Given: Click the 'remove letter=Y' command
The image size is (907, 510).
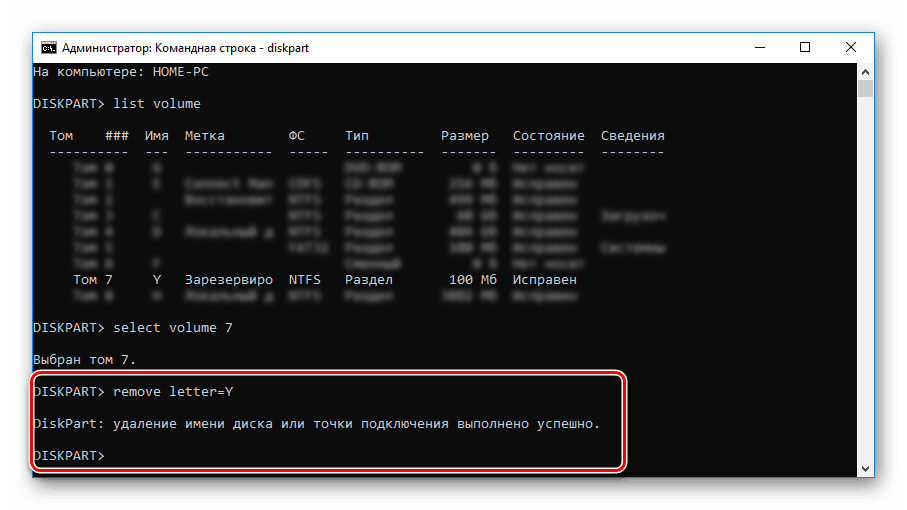Looking at the screenshot, I should (x=173, y=392).
